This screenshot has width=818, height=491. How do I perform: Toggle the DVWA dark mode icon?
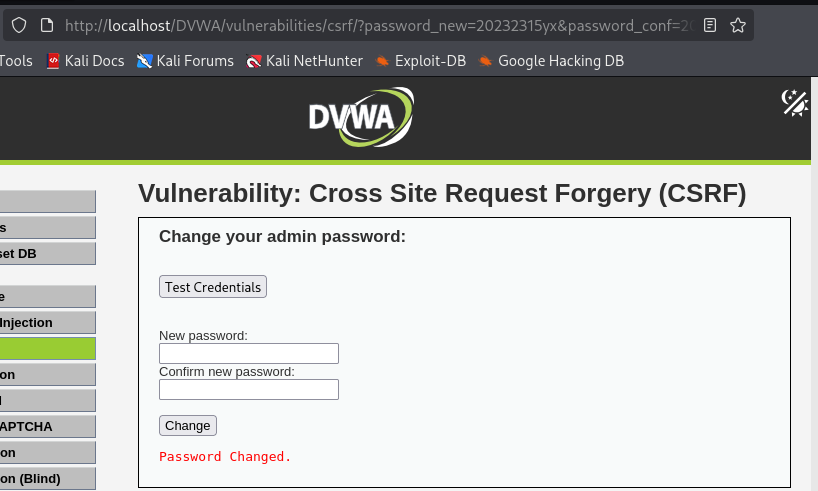coord(794,103)
